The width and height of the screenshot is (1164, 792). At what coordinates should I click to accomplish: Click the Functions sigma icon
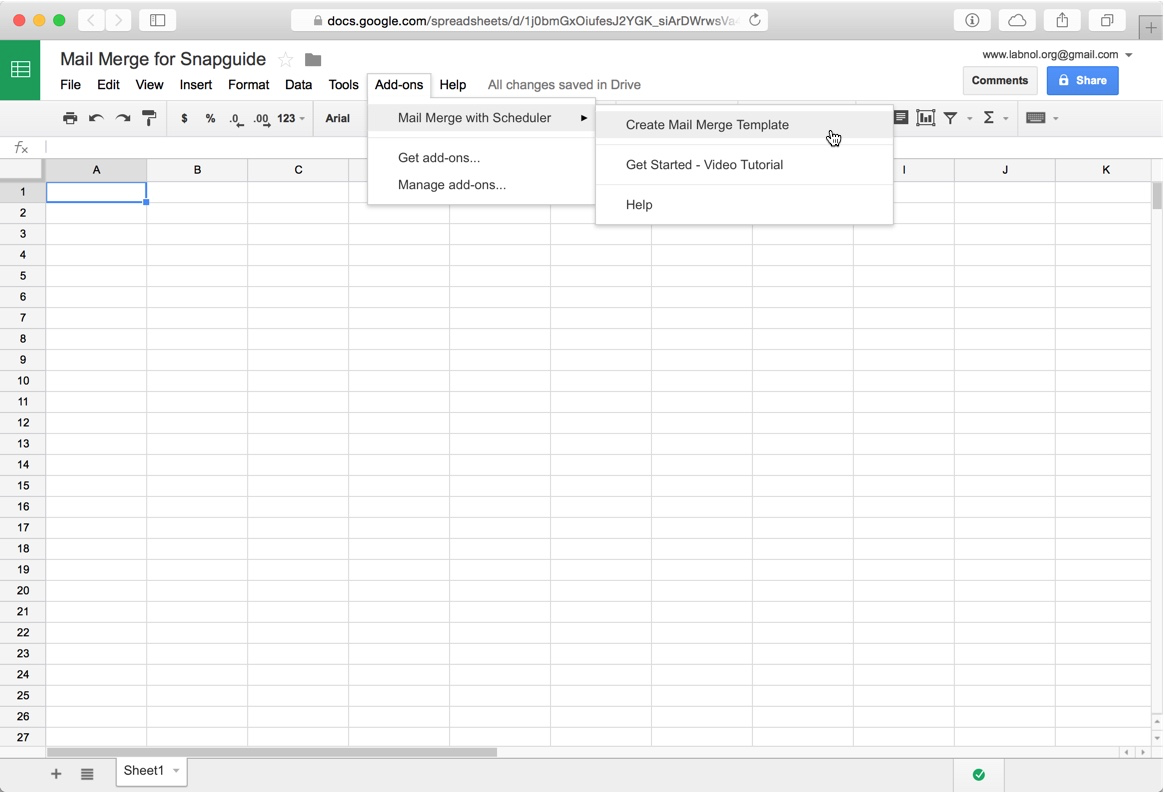point(989,117)
